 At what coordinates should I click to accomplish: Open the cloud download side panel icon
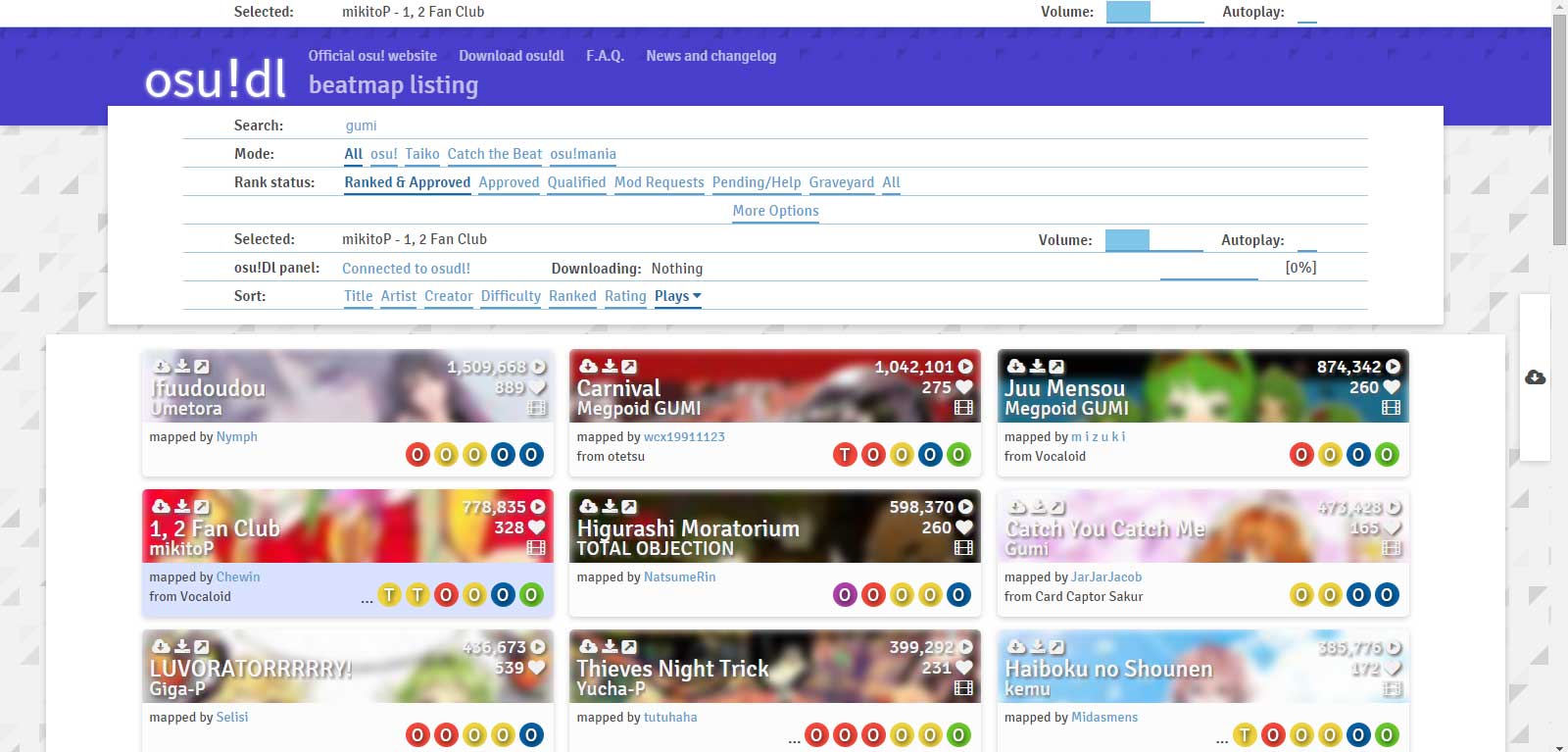[1536, 377]
